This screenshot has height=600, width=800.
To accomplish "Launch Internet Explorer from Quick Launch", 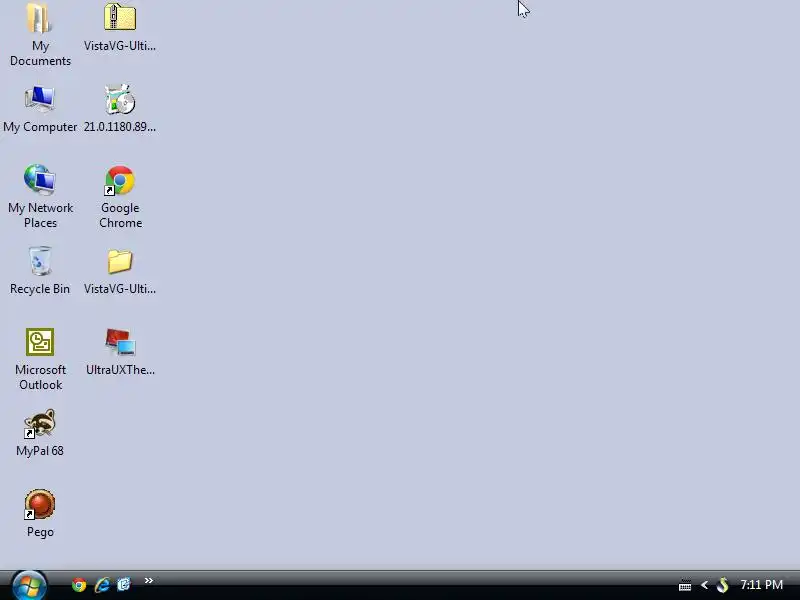I will point(102,585).
